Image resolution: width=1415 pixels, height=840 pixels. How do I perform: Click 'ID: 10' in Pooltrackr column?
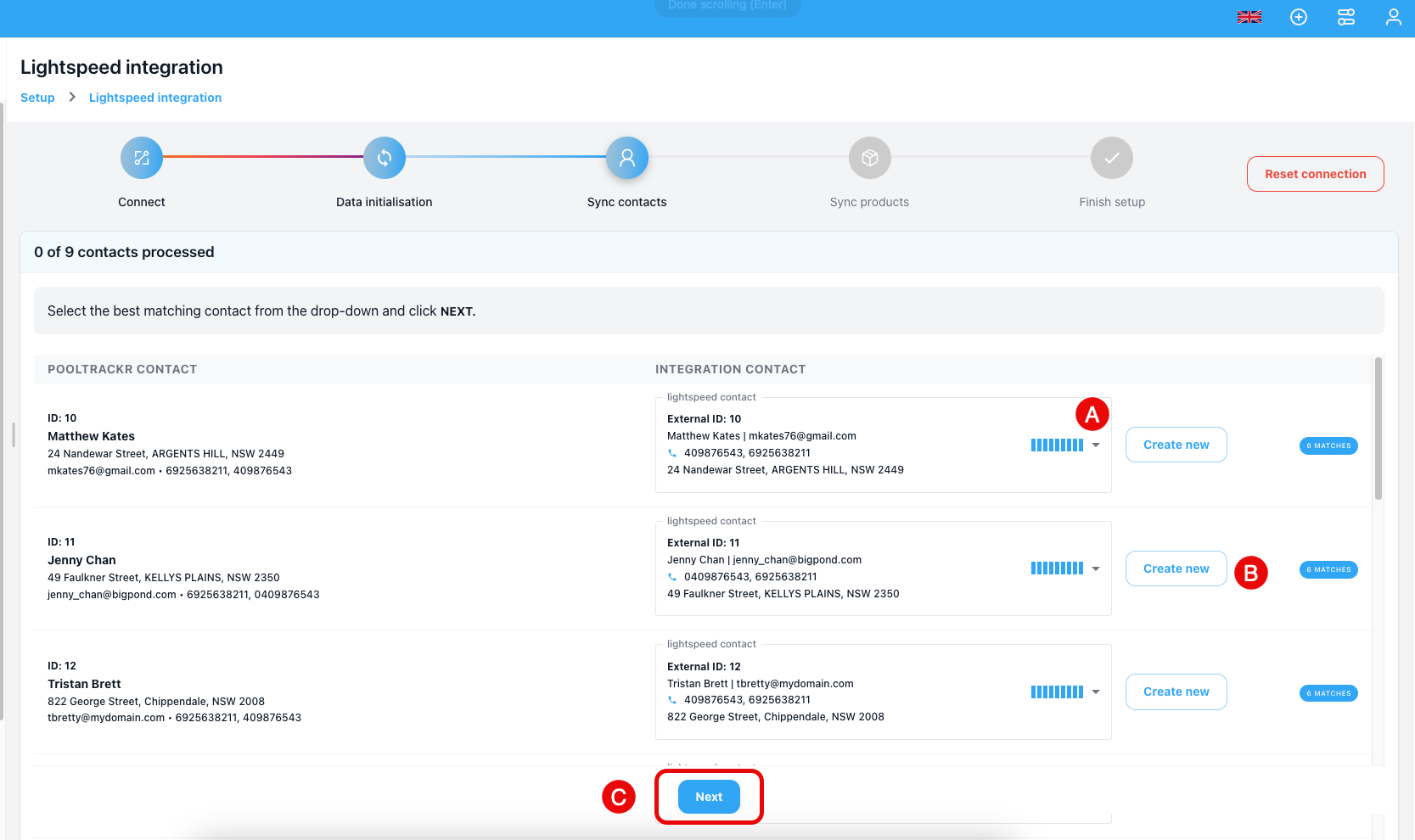coord(62,418)
